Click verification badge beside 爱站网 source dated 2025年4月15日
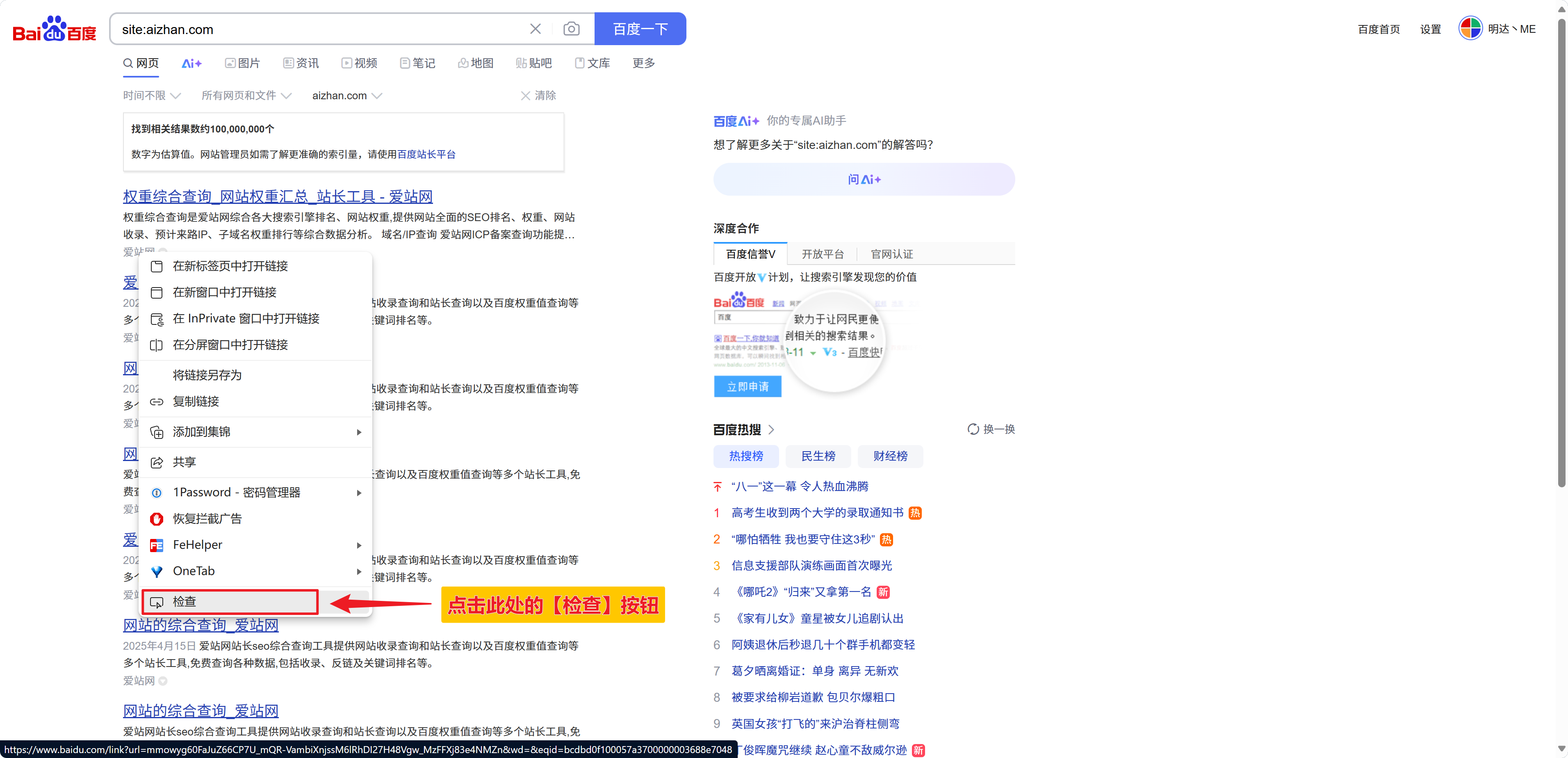 162,680
